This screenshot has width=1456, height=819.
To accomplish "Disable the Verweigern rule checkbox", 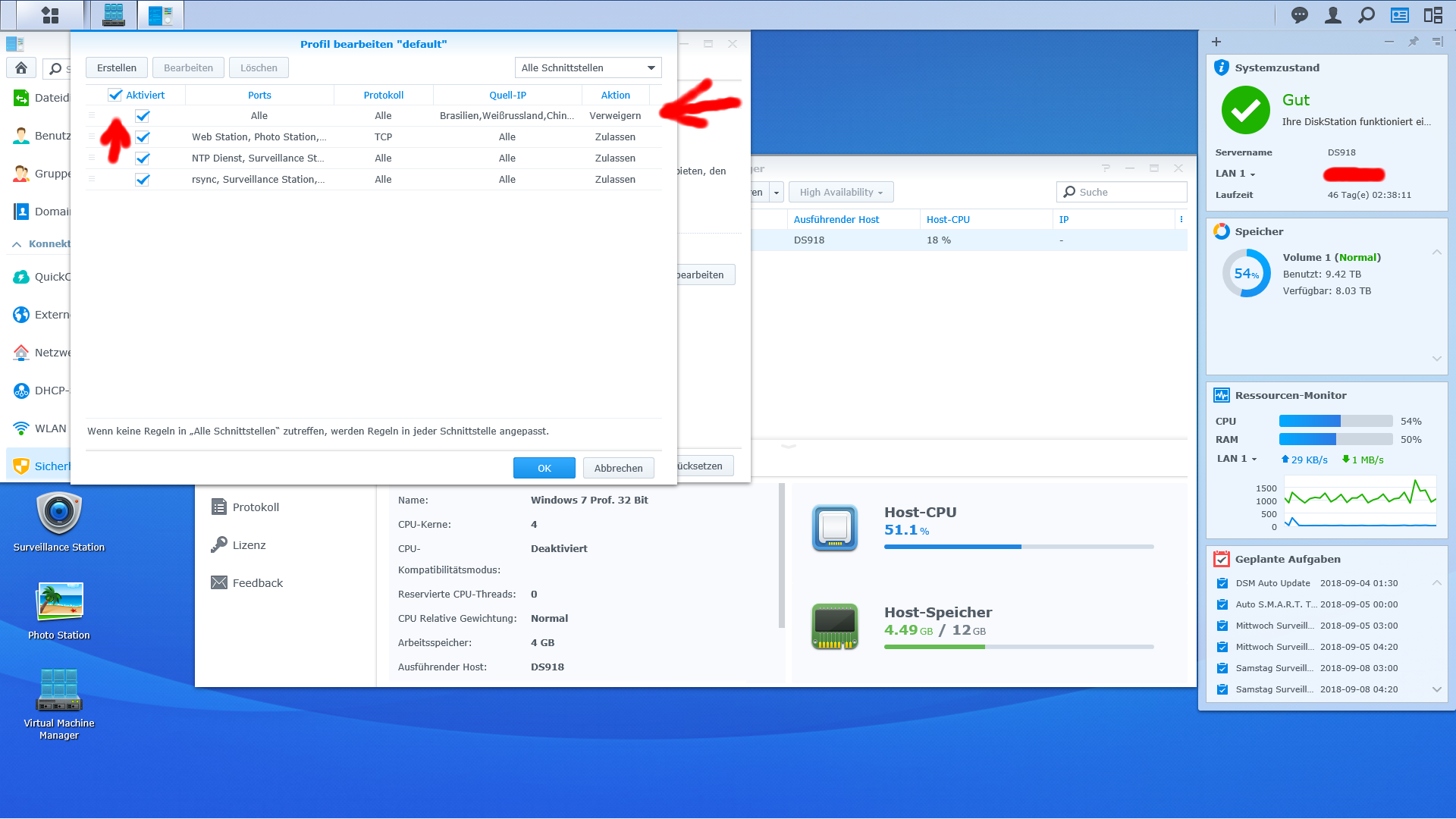I will (x=143, y=116).
